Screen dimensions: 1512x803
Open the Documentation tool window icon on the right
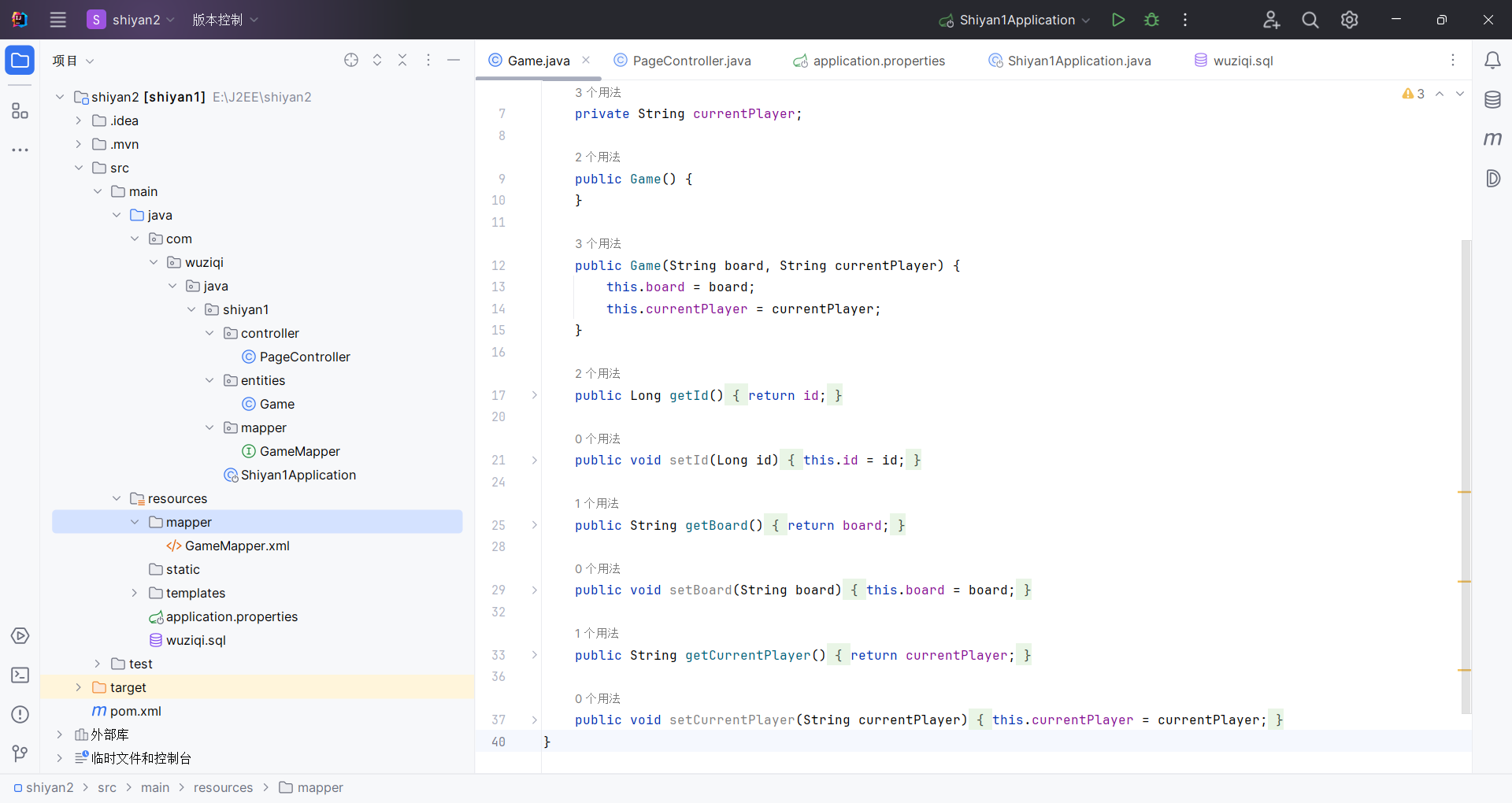coord(1492,179)
